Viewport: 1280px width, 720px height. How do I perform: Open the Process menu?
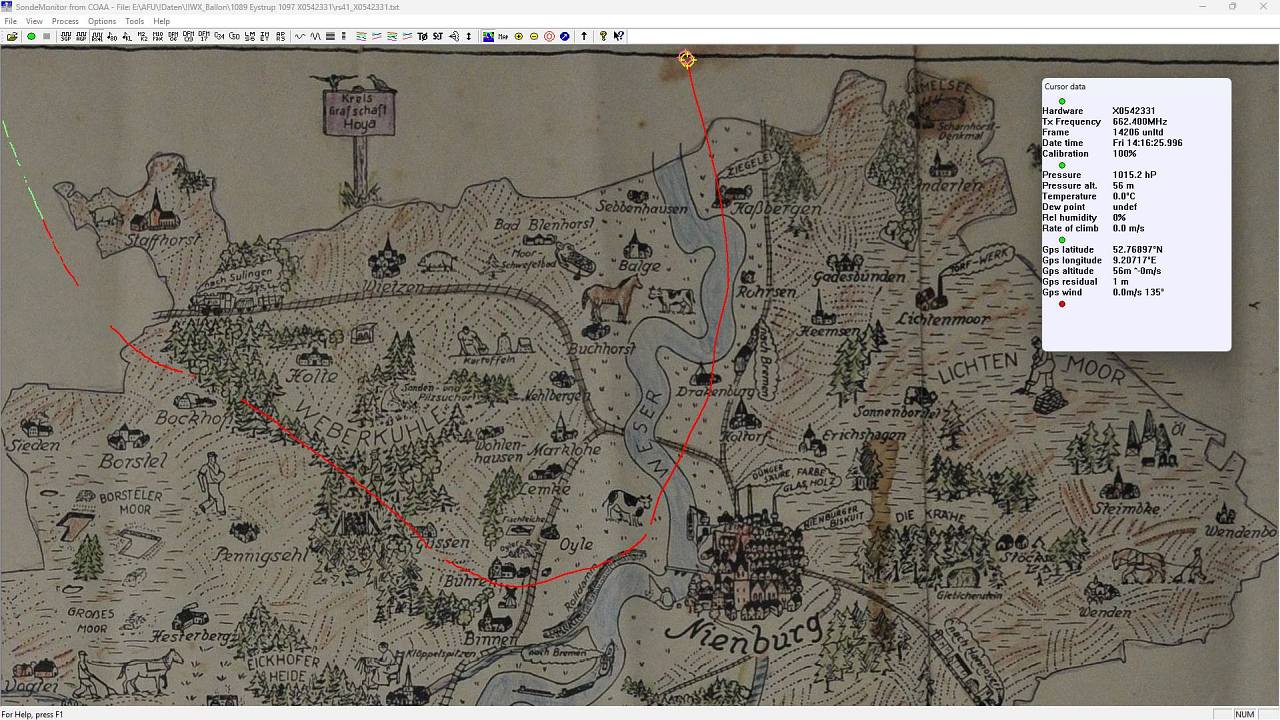(x=65, y=21)
